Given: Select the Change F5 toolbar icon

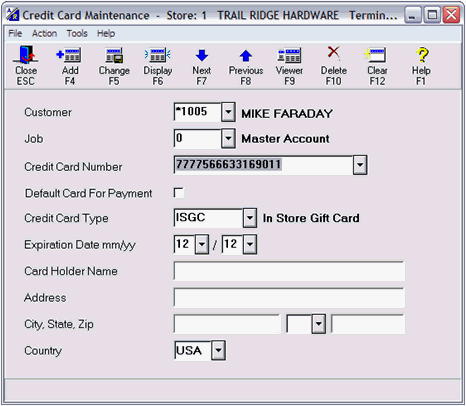Looking at the screenshot, I should 114,55.
